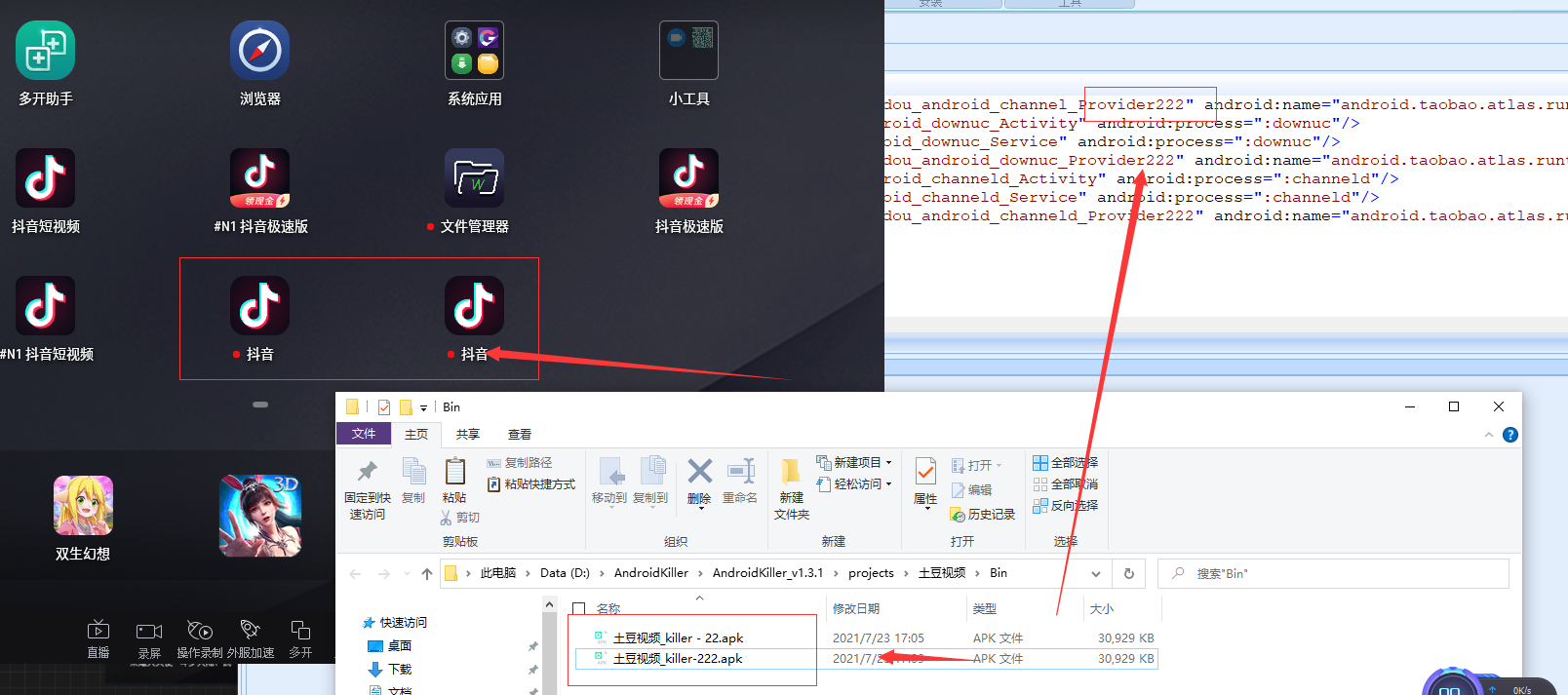Image resolution: width=1568 pixels, height=695 pixels.
Task: Open the 多开助手 app icon
Action: pyautogui.click(x=45, y=51)
